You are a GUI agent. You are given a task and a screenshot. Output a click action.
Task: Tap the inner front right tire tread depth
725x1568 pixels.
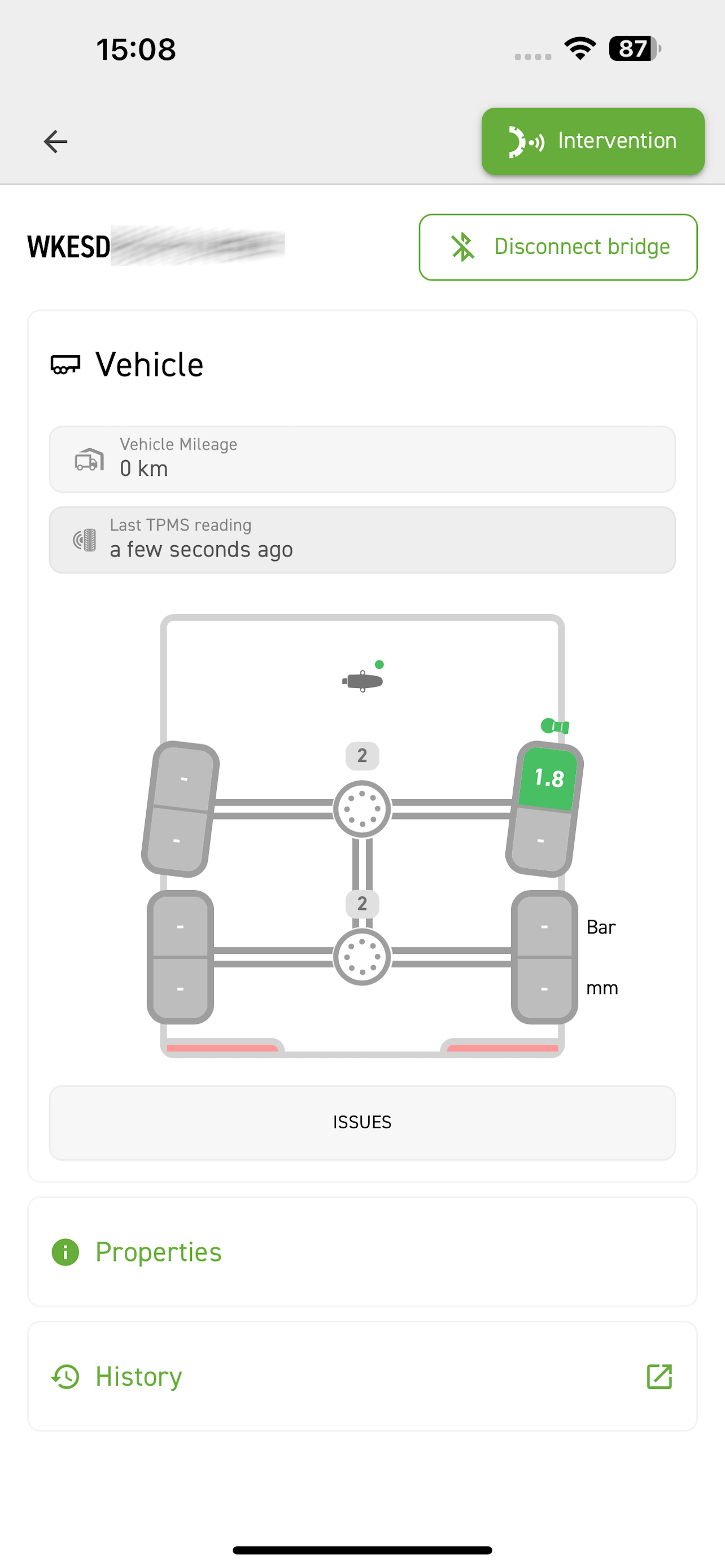point(540,841)
